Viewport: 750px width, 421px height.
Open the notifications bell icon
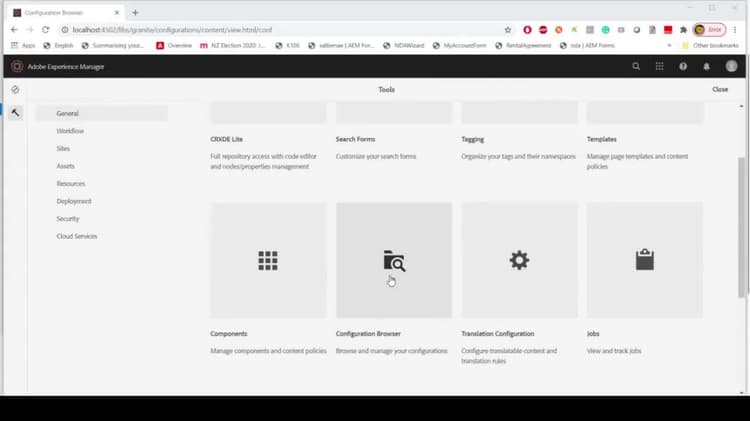[706, 66]
